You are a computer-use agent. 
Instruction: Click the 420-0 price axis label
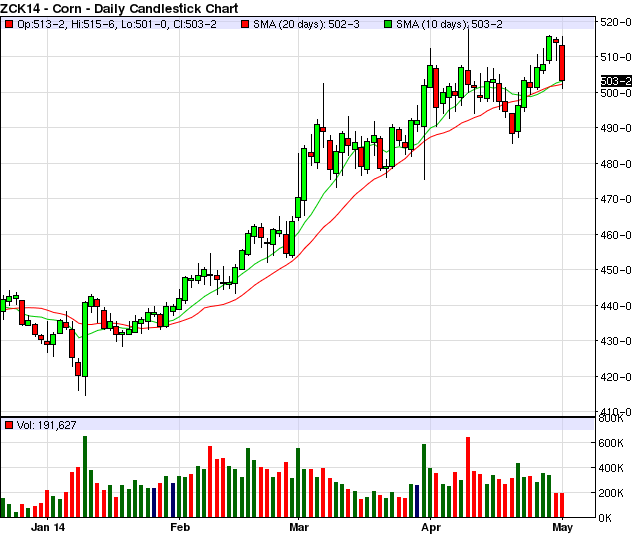616,377
